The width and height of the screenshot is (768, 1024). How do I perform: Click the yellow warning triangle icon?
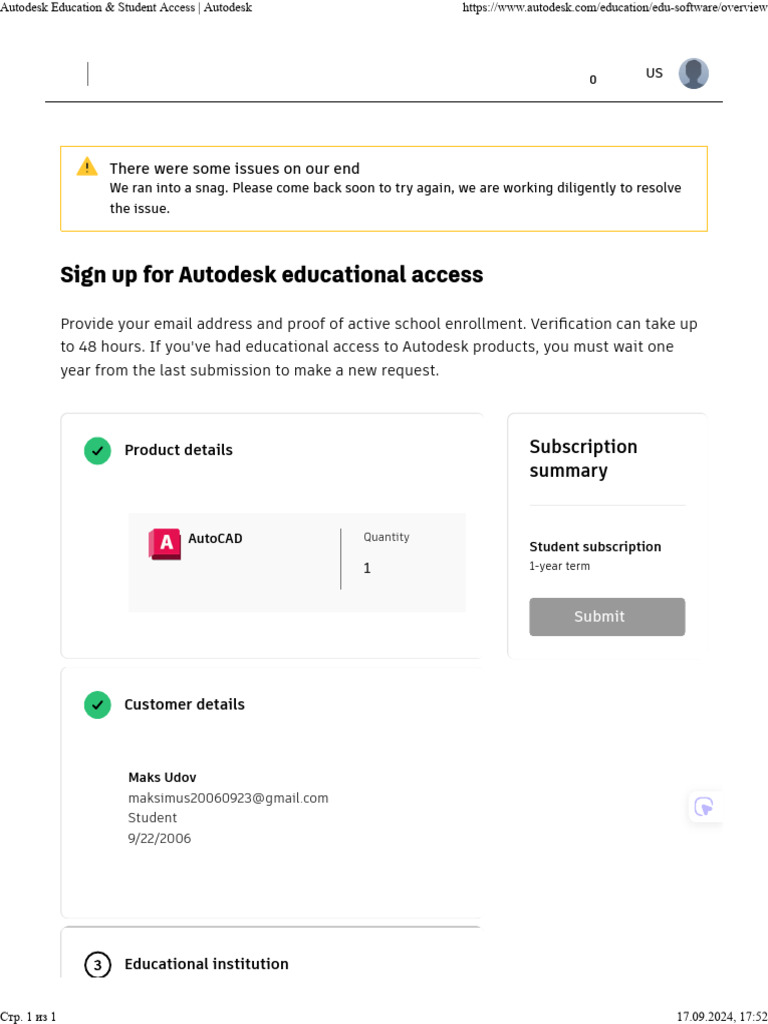[x=87, y=167]
